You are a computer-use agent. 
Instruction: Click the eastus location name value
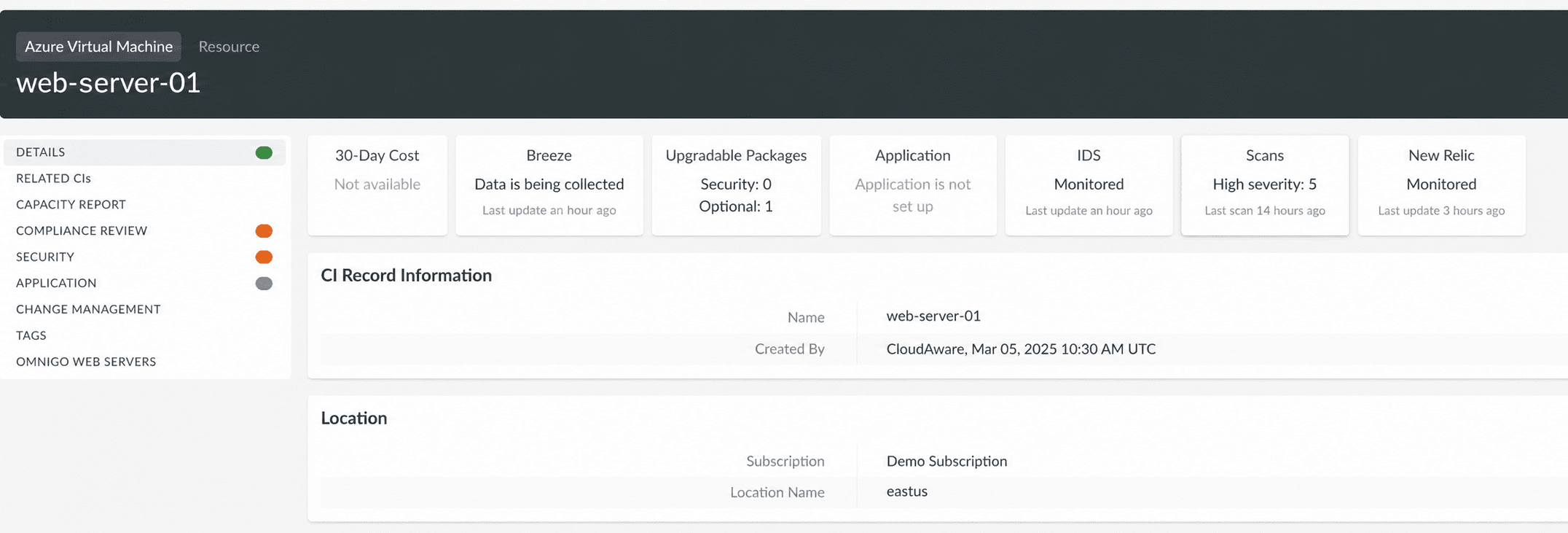[x=907, y=491]
